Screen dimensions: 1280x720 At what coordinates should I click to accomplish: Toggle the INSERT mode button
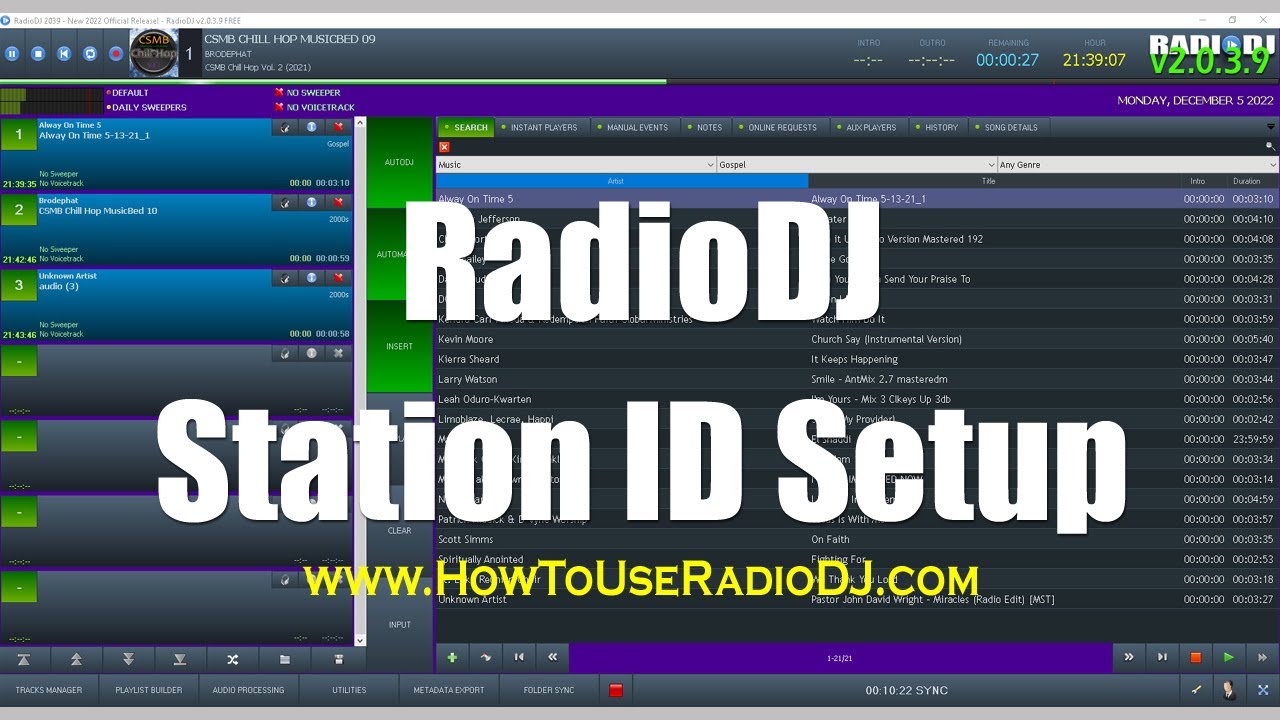click(x=399, y=347)
